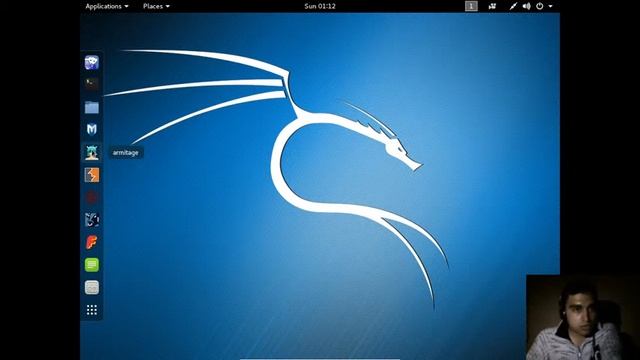Open the green Leafpad text editor icon
The image size is (640, 360).
91,265
